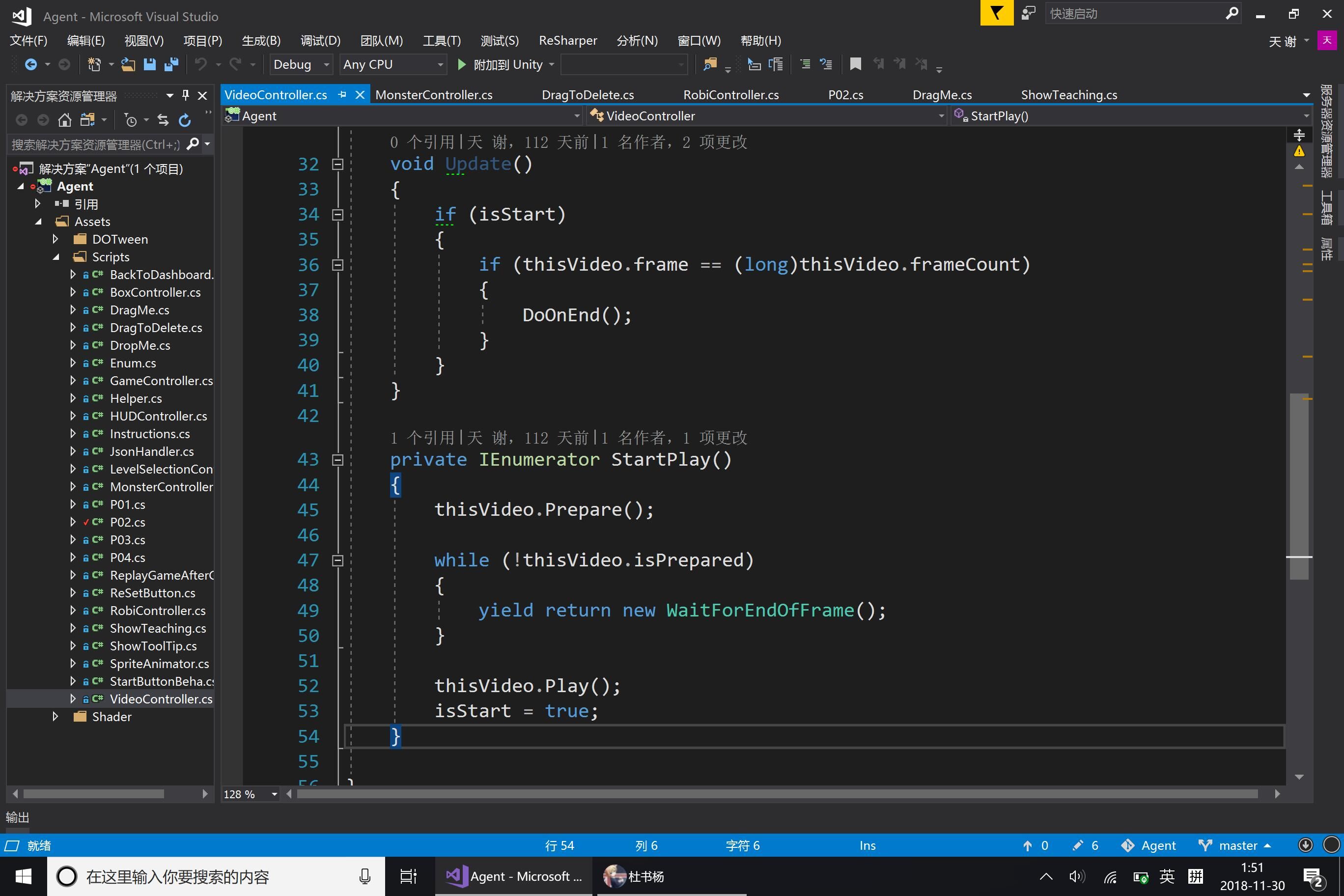1344x896 pixels.
Task: Click the Find in Files toolbar icon
Action: tap(710, 64)
